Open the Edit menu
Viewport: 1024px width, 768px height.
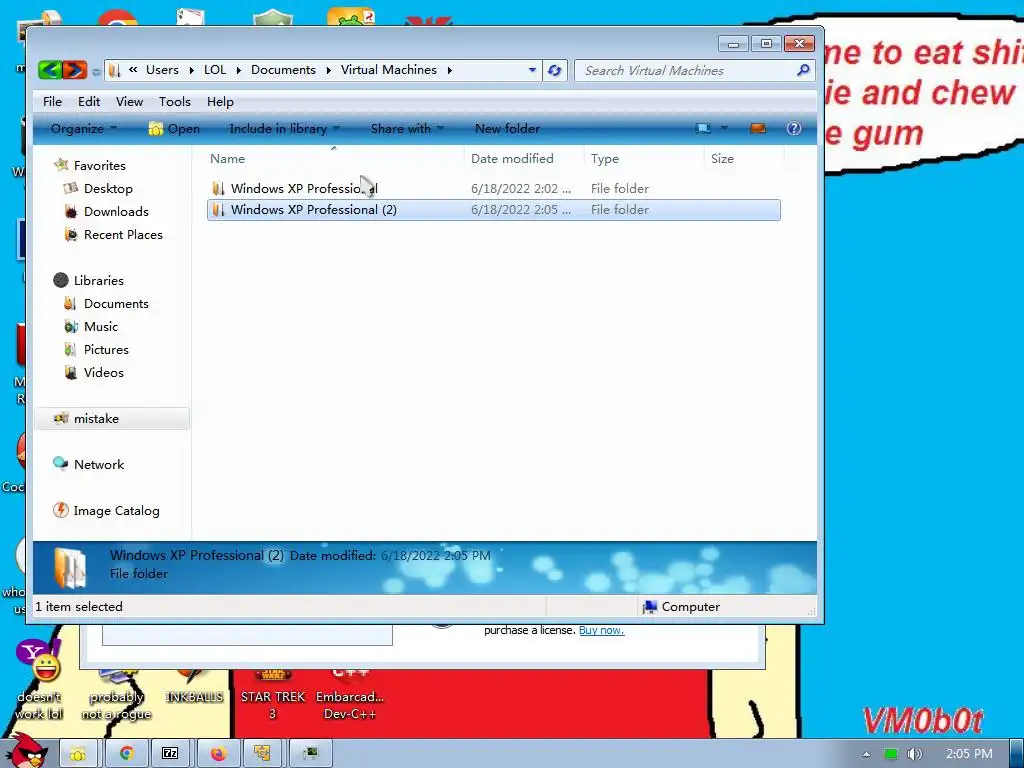click(x=89, y=102)
